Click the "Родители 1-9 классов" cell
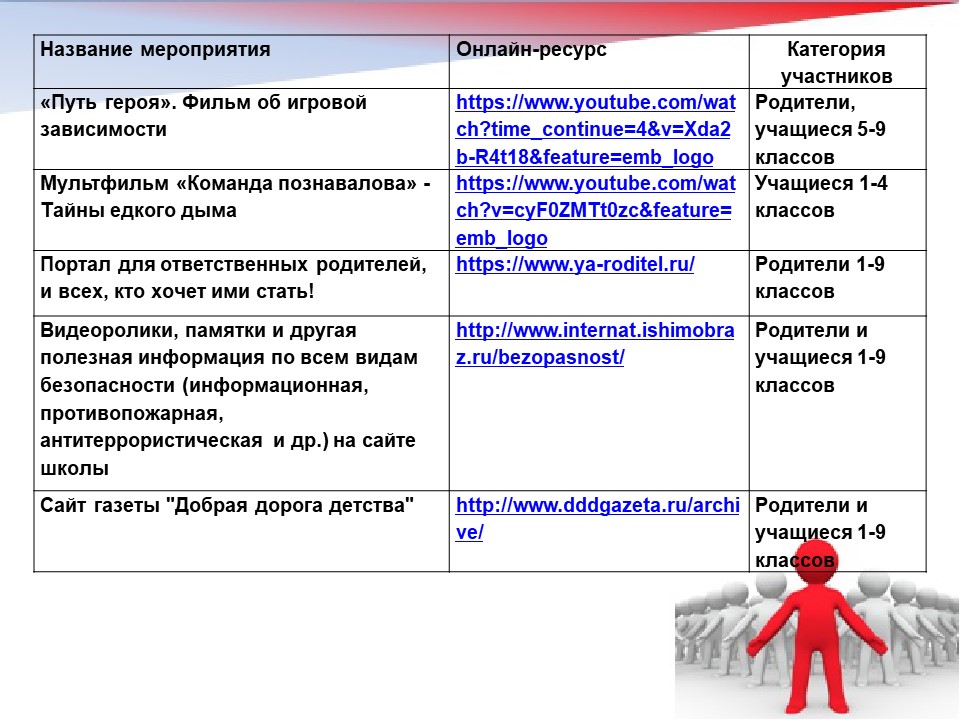Screen dimensions: 960x720 point(838,283)
